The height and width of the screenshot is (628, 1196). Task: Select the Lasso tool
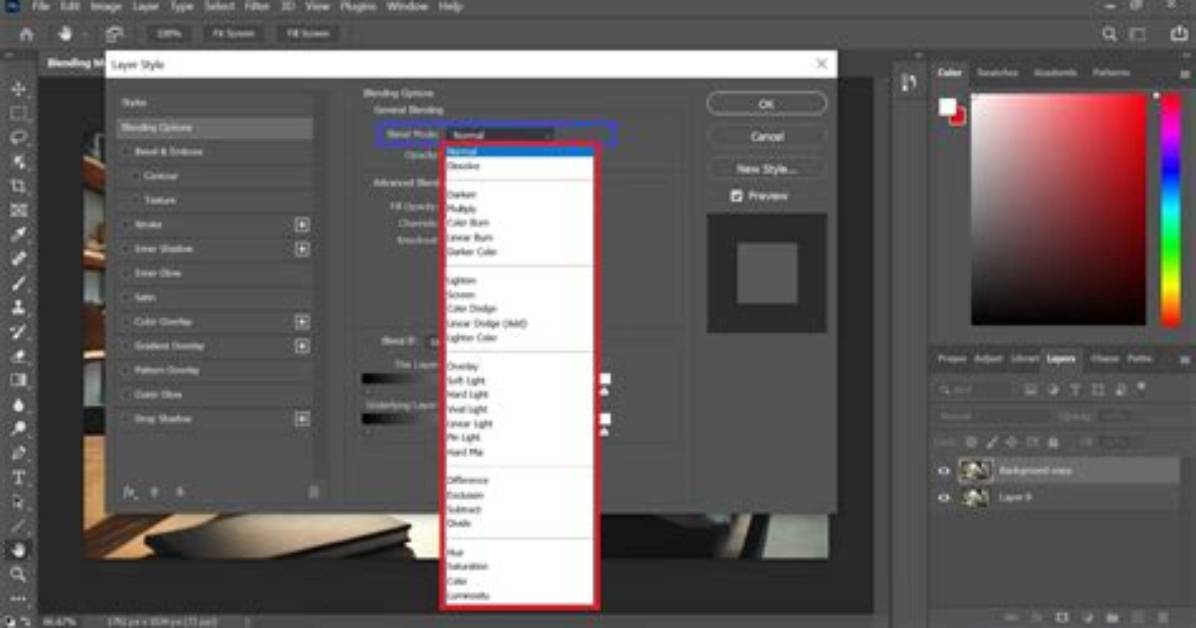pos(18,137)
